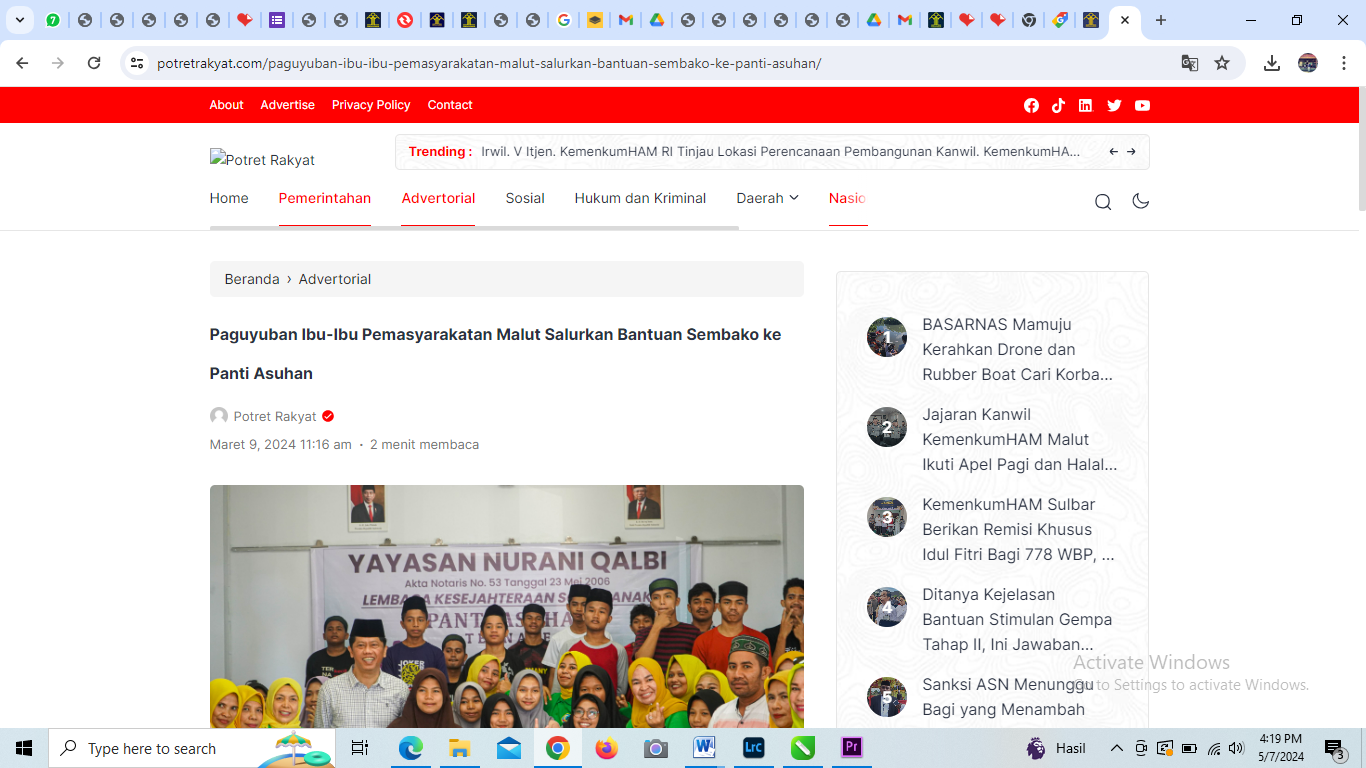Open the Advertorial breadcrumb link

334,279
